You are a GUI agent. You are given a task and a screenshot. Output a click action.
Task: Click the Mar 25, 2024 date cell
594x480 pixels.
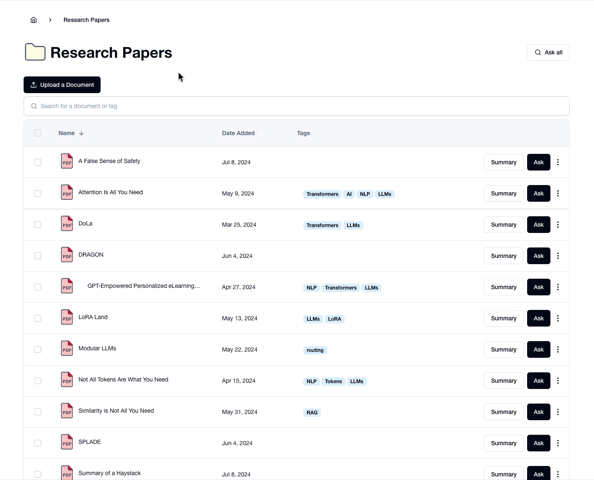[x=239, y=225]
